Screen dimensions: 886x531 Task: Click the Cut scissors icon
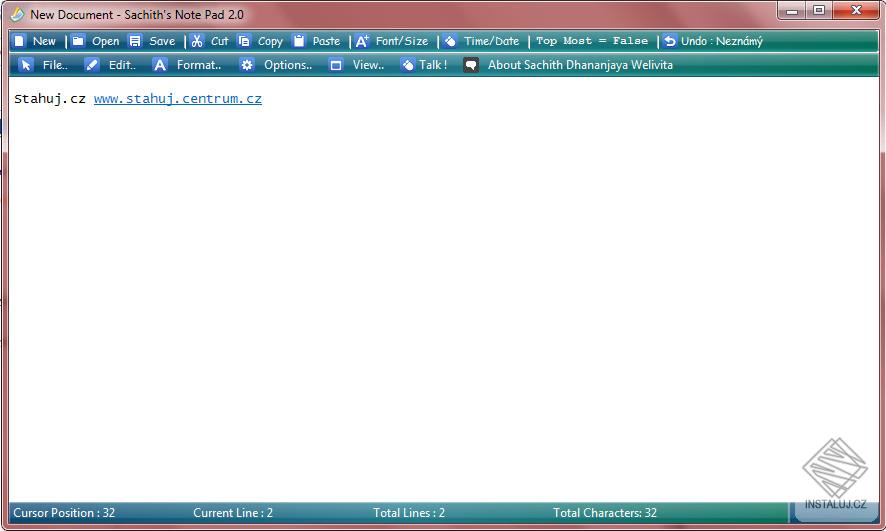pos(197,41)
